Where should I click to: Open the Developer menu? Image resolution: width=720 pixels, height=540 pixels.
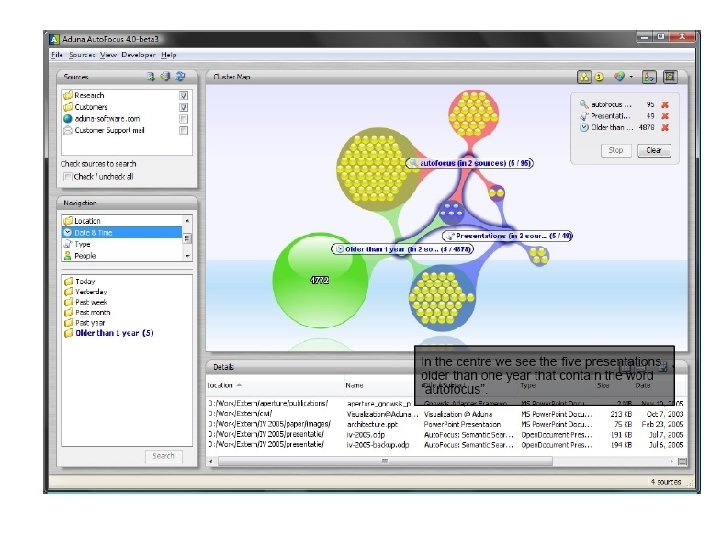click(139, 55)
